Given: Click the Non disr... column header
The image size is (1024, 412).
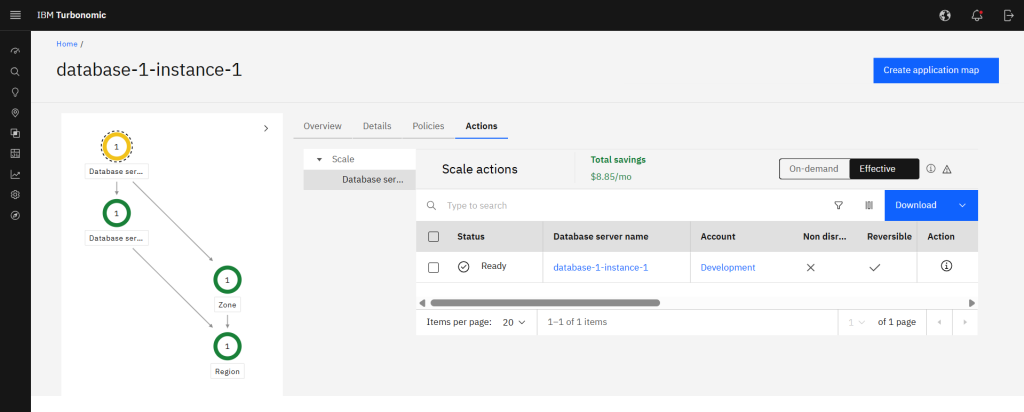Looking at the screenshot, I should (x=825, y=236).
